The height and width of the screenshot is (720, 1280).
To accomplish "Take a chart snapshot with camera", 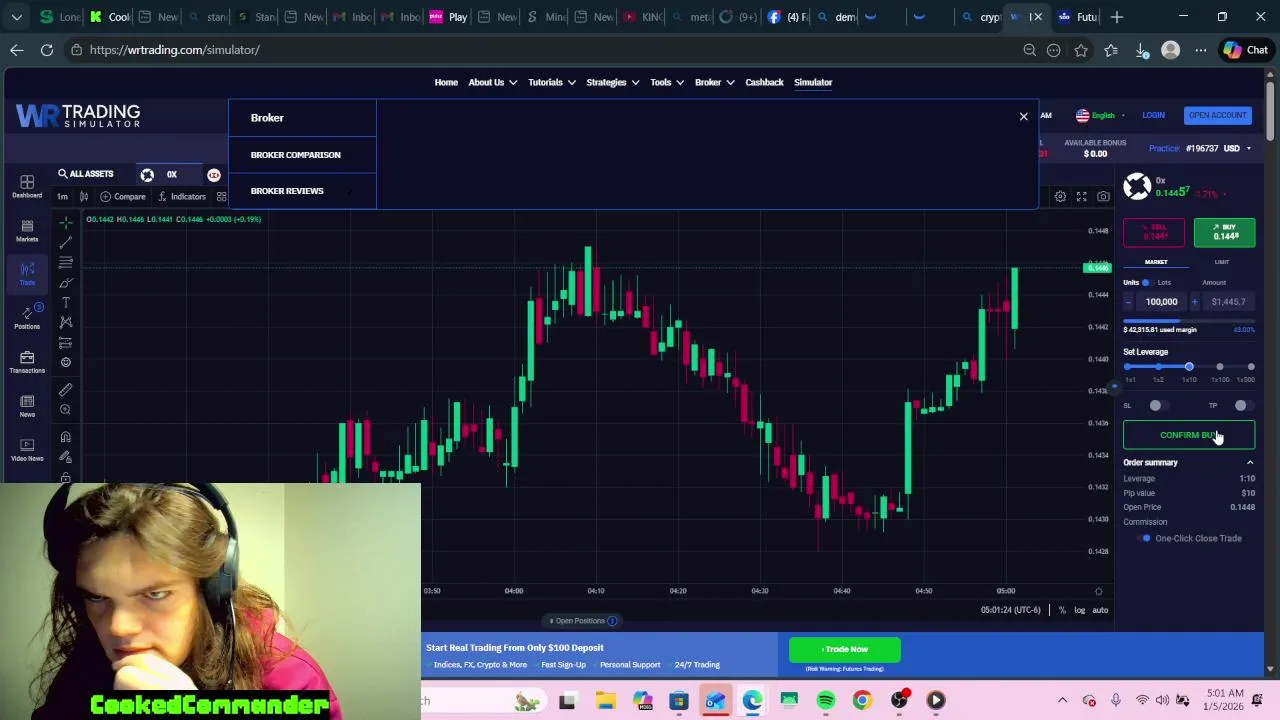I will click(x=1103, y=197).
